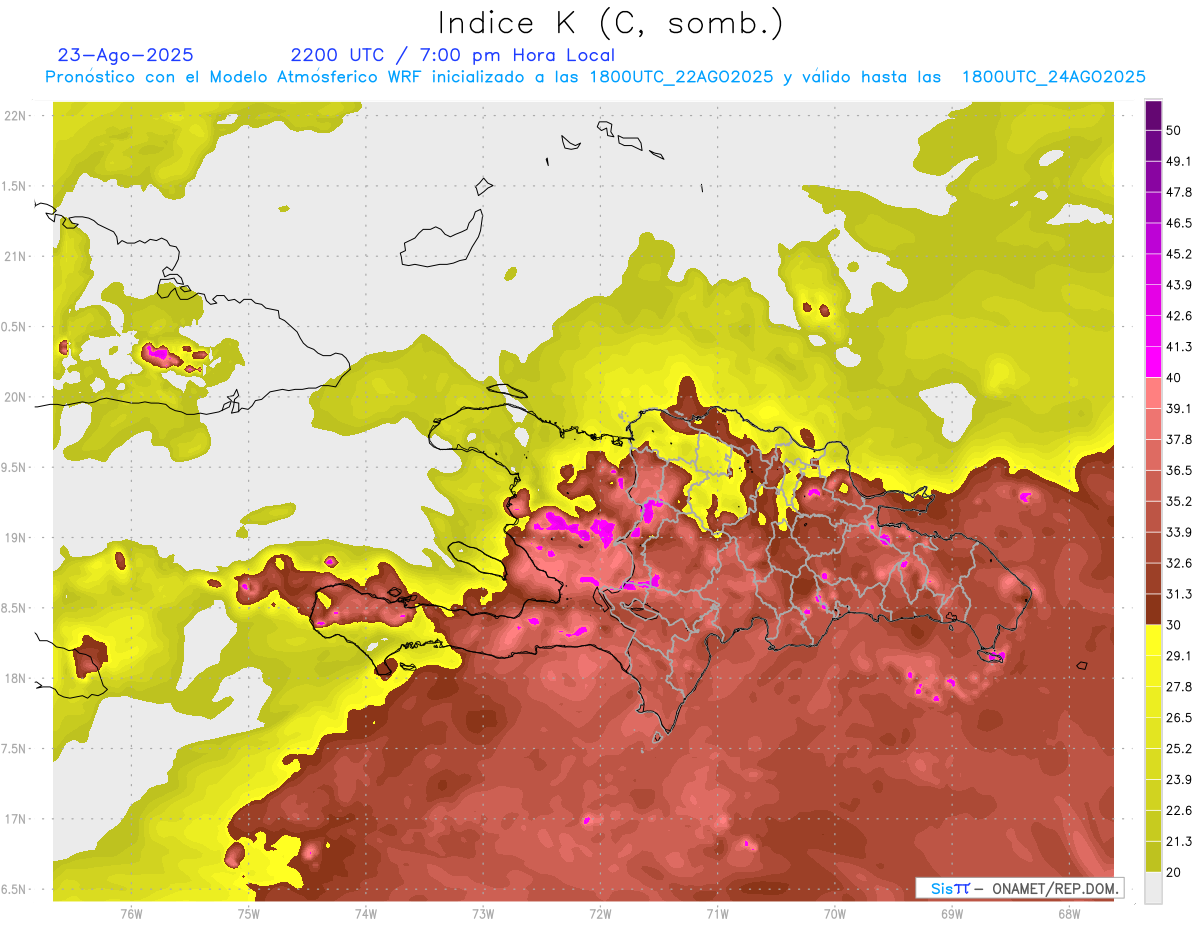Screen dimensions: 1200x927
Task: Click the bright magenta swatch between 40 and 41.3
Action: 1154,362
